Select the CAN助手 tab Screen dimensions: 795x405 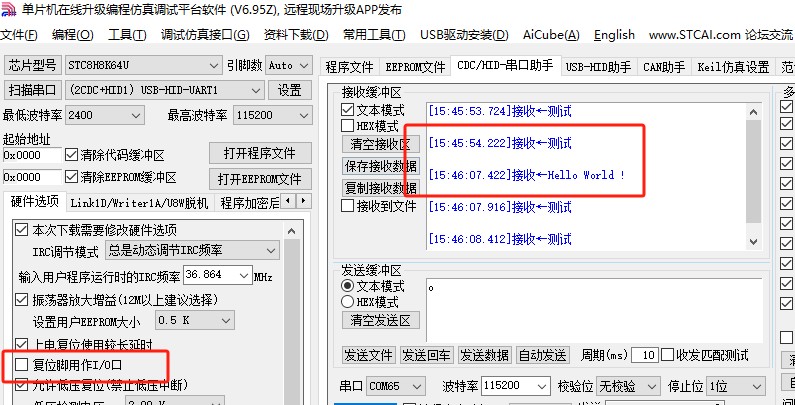pyautogui.click(x=664, y=66)
